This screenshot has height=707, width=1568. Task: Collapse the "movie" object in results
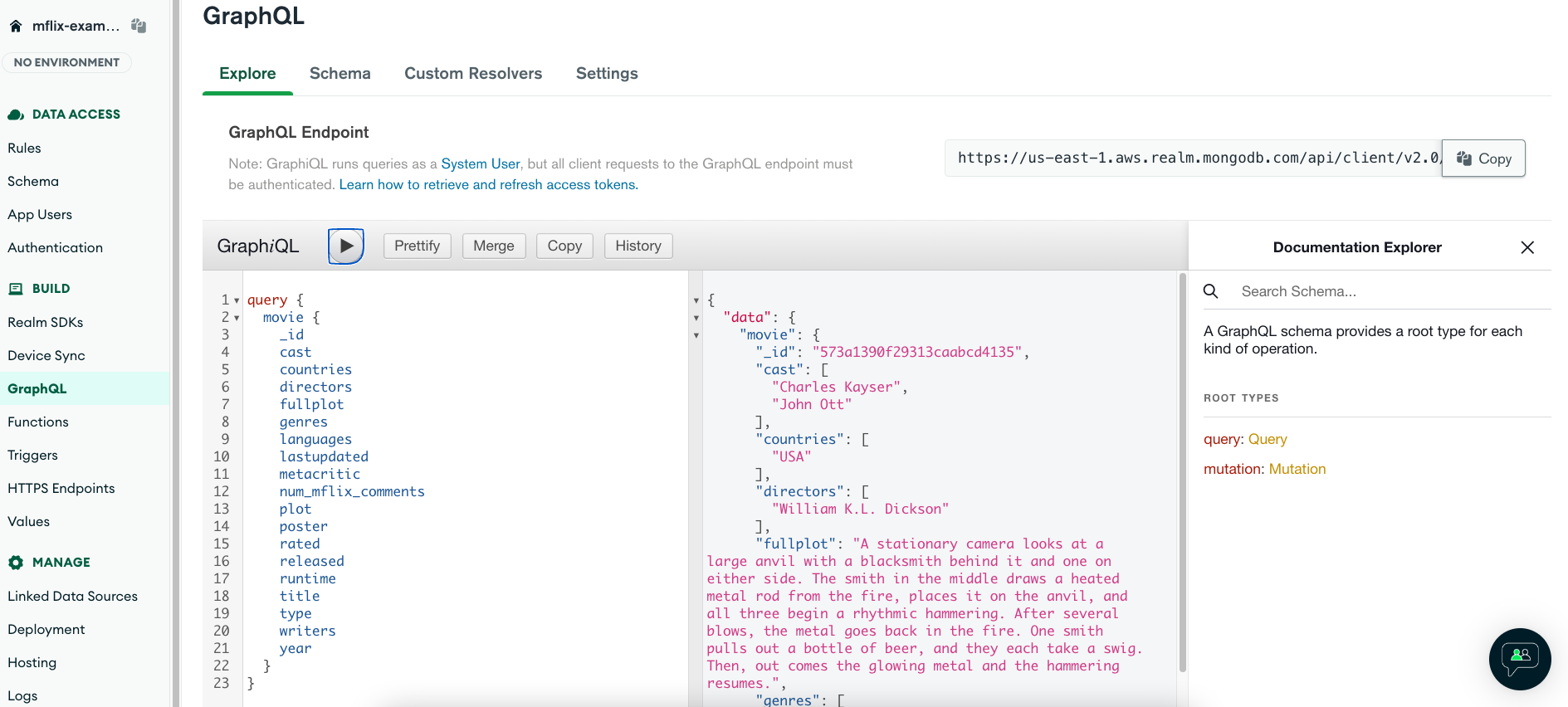click(x=696, y=335)
